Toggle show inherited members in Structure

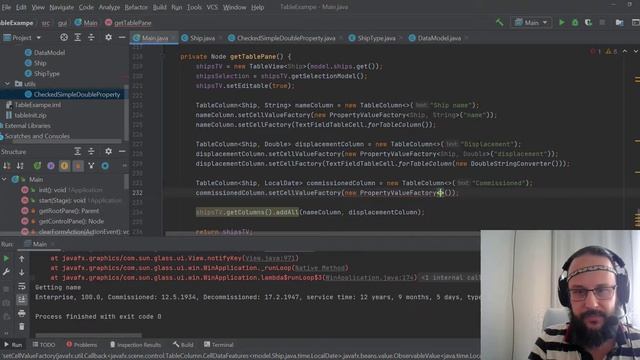(x=37, y=166)
